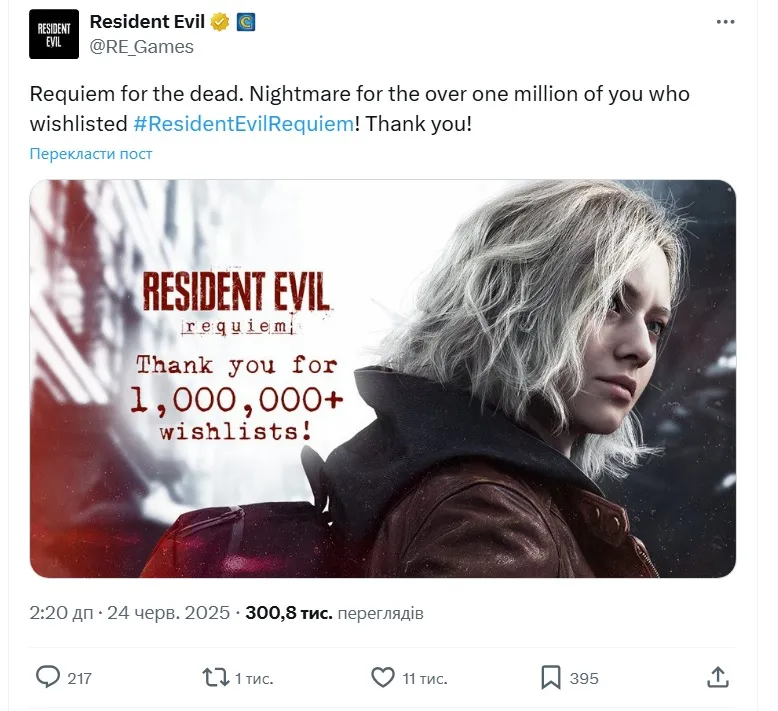Open the @RE_Games handle link
The height and width of the screenshot is (711, 778).
pyautogui.click(x=141, y=47)
